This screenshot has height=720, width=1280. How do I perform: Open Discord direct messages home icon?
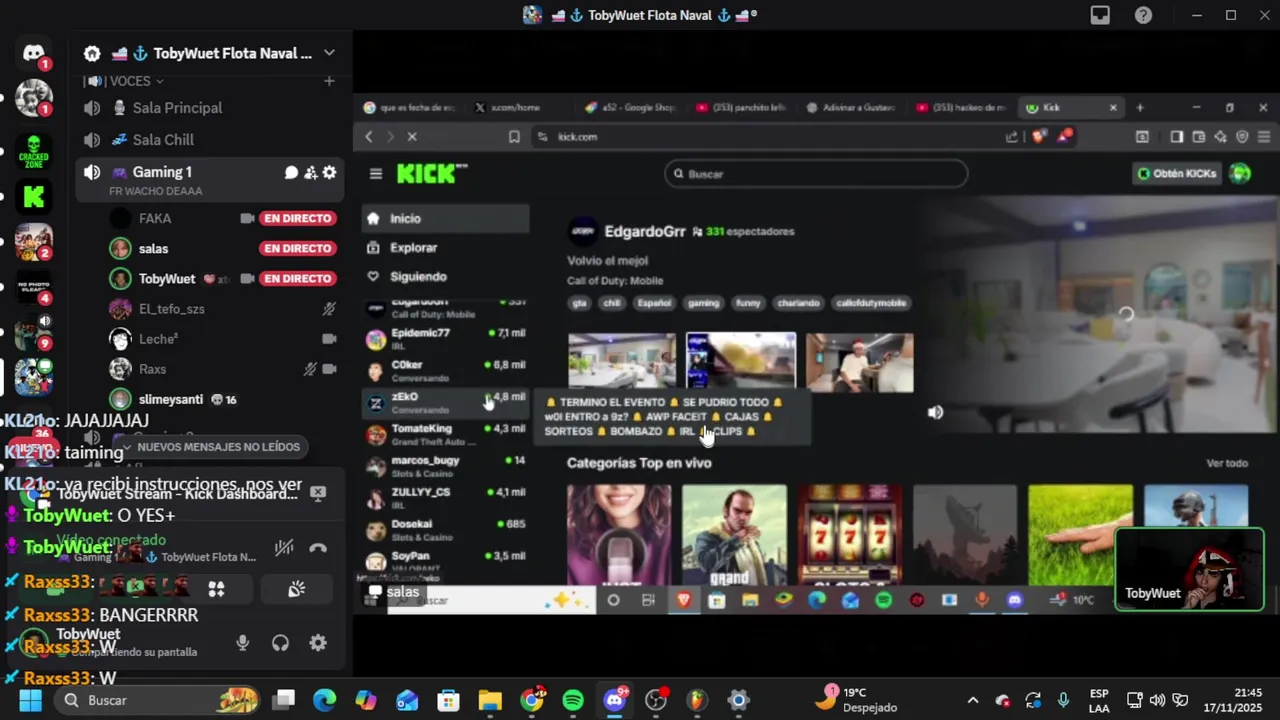pos(33,53)
